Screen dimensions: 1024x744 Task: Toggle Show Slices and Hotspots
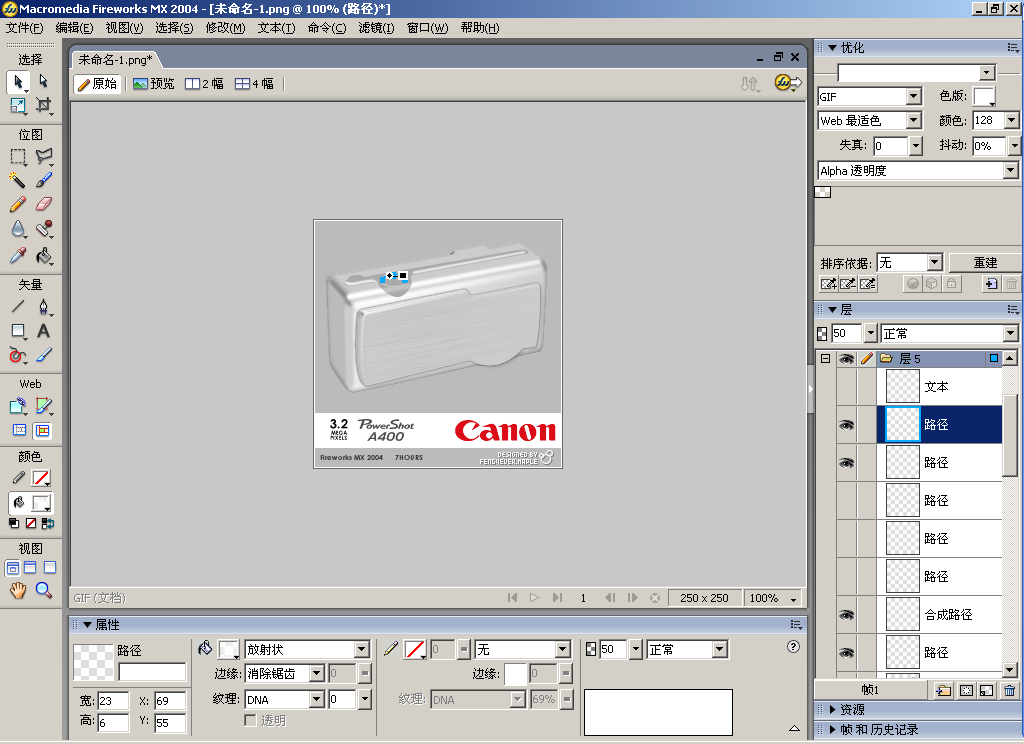42,430
